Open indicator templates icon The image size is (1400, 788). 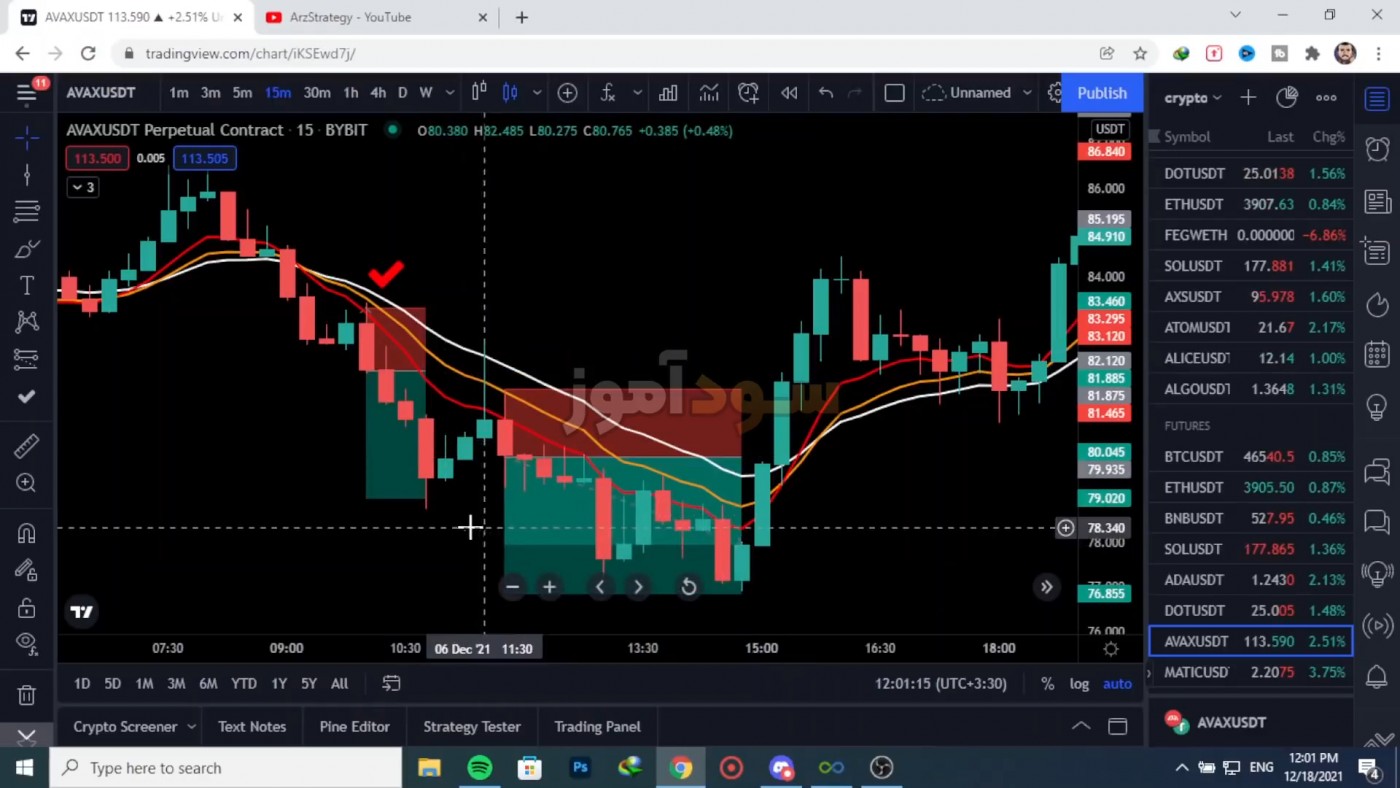coord(709,93)
